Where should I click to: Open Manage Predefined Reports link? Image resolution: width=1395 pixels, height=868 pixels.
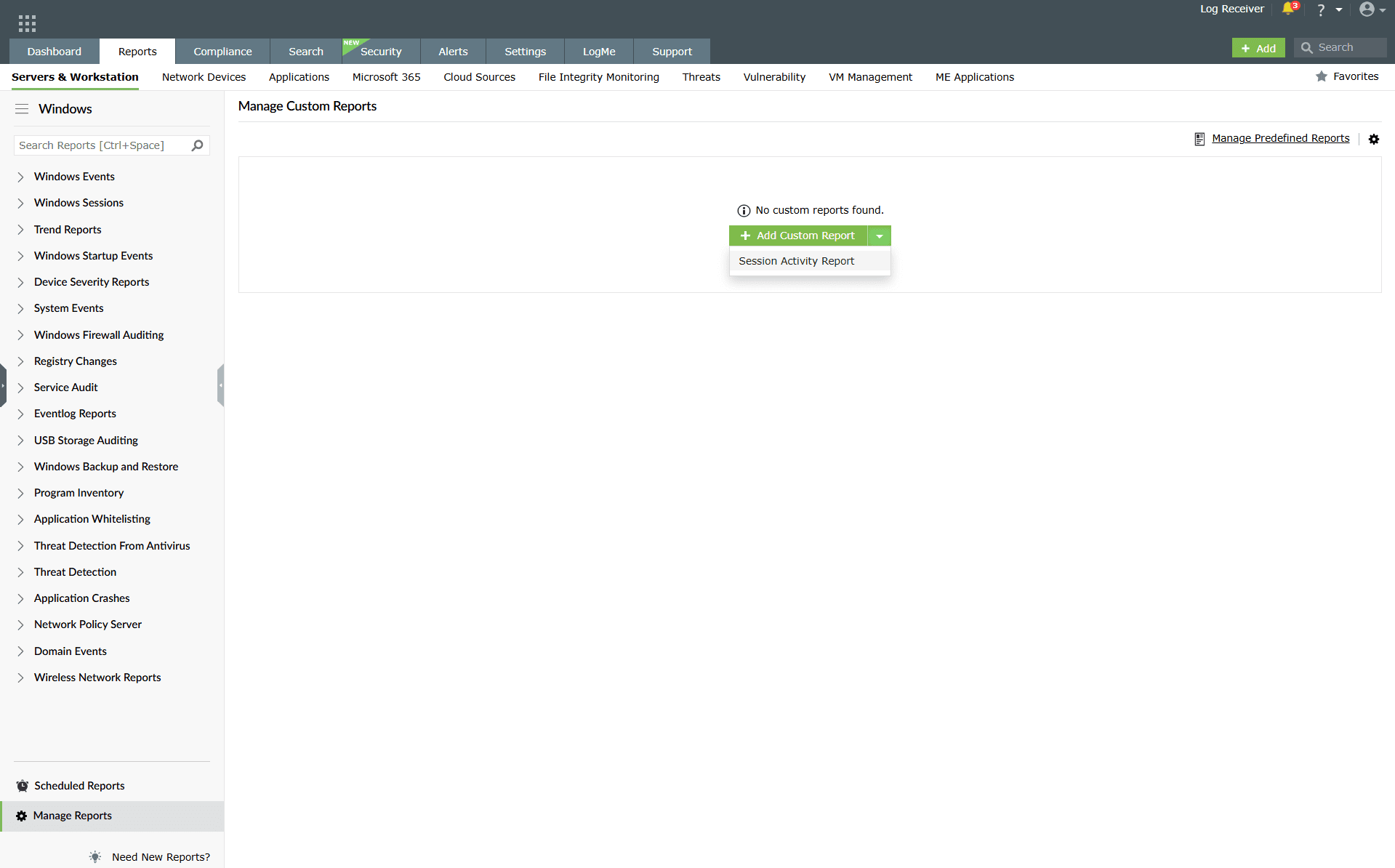coord(1280,138)
